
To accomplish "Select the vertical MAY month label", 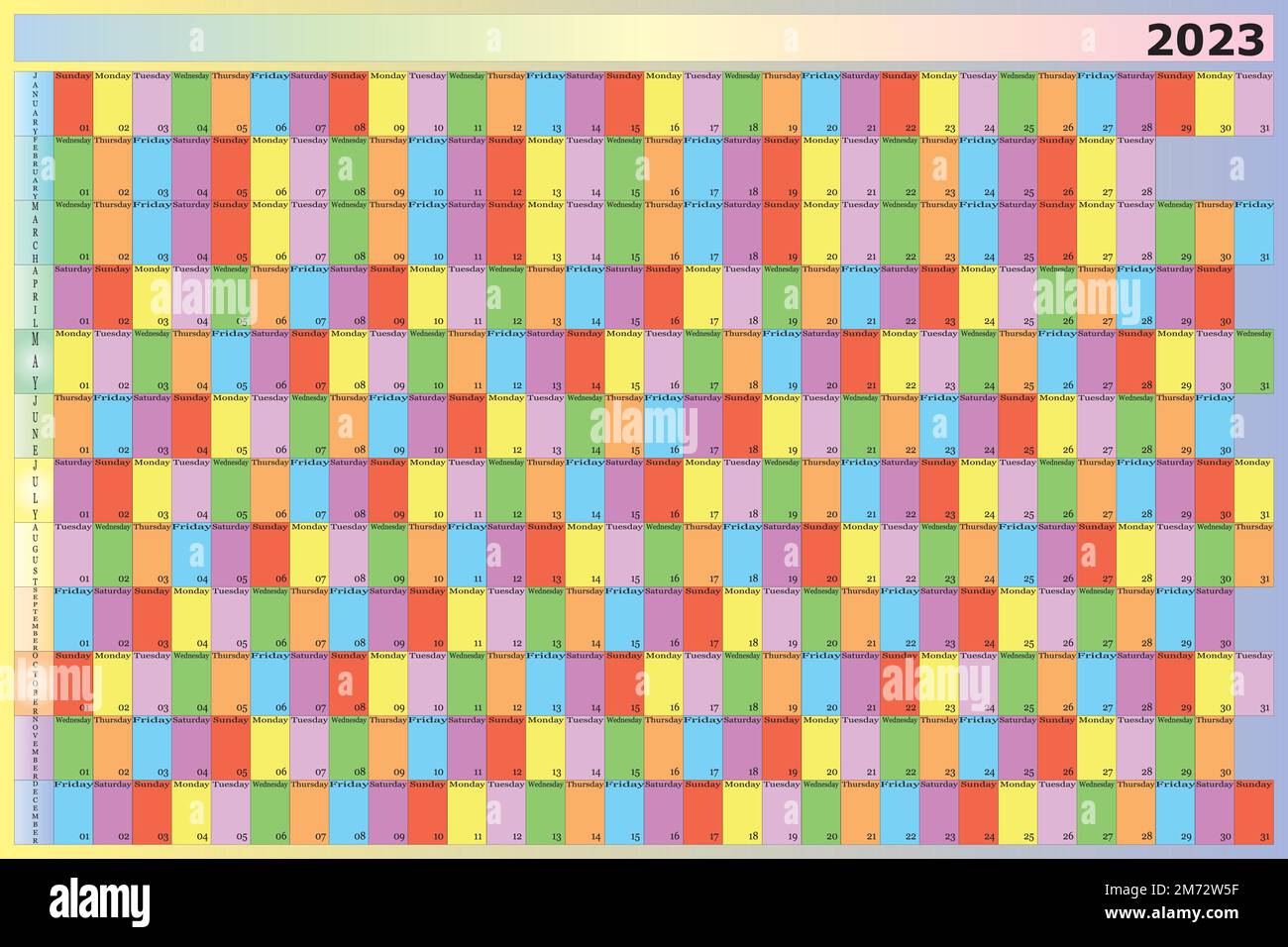I will (35, 361).
